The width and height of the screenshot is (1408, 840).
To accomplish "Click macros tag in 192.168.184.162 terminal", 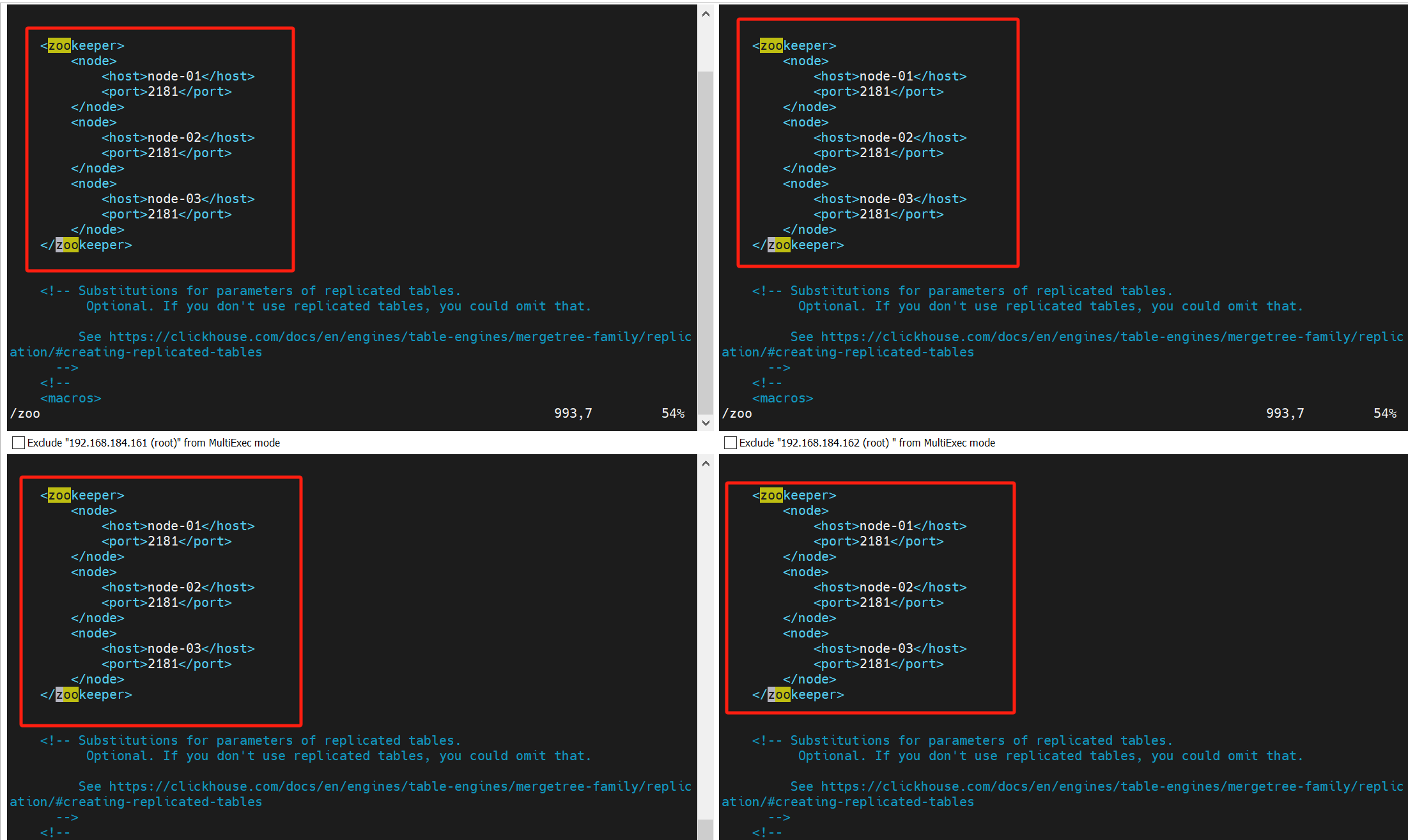I will (782, 398).
